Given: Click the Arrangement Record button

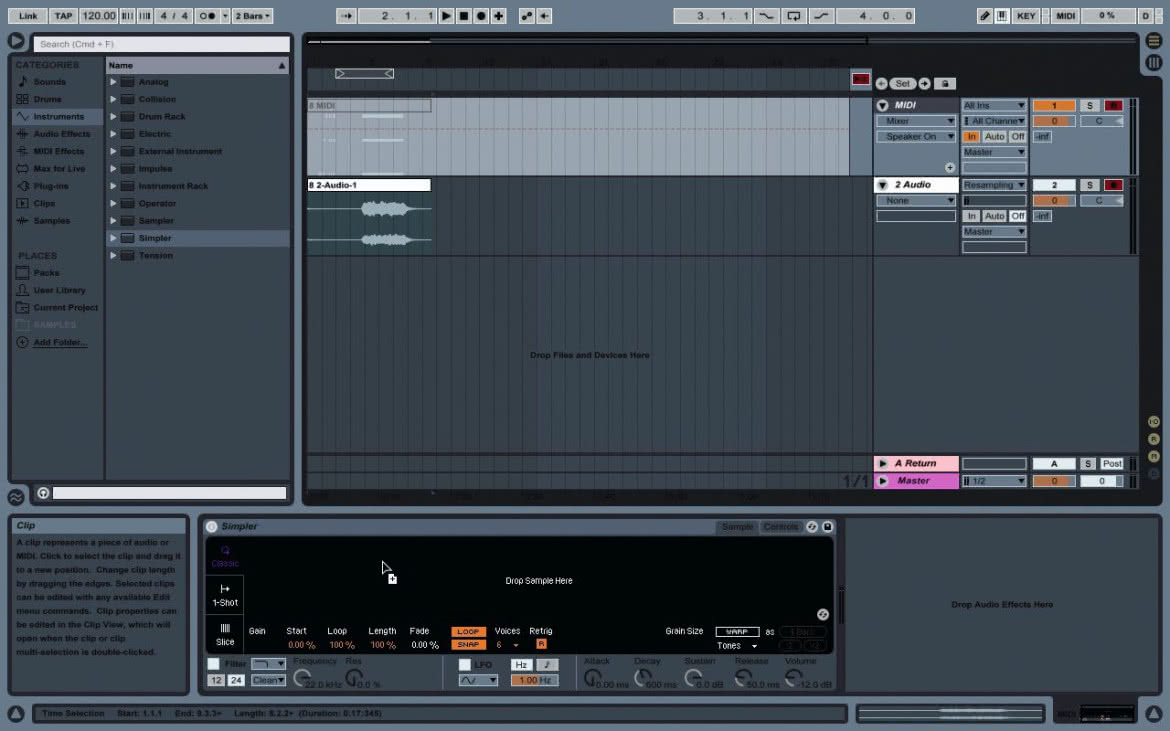Looking at the screenshot, I should (x=481, y=16).
